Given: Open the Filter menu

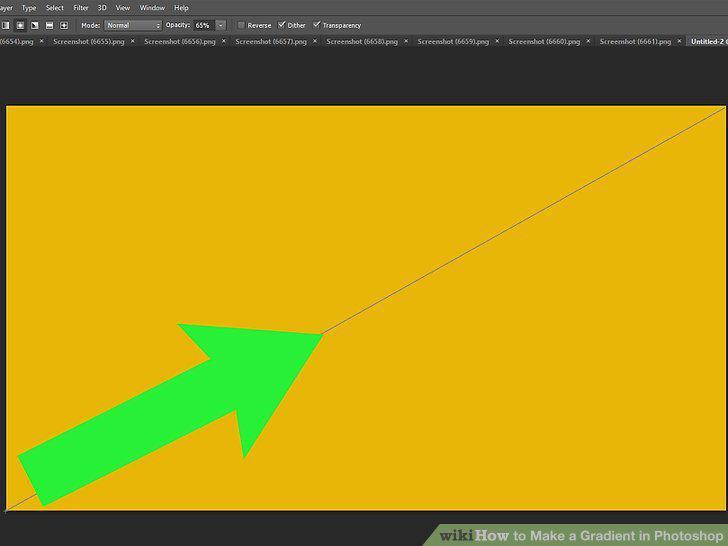Looking at the screenshot, I should point(81,8).
